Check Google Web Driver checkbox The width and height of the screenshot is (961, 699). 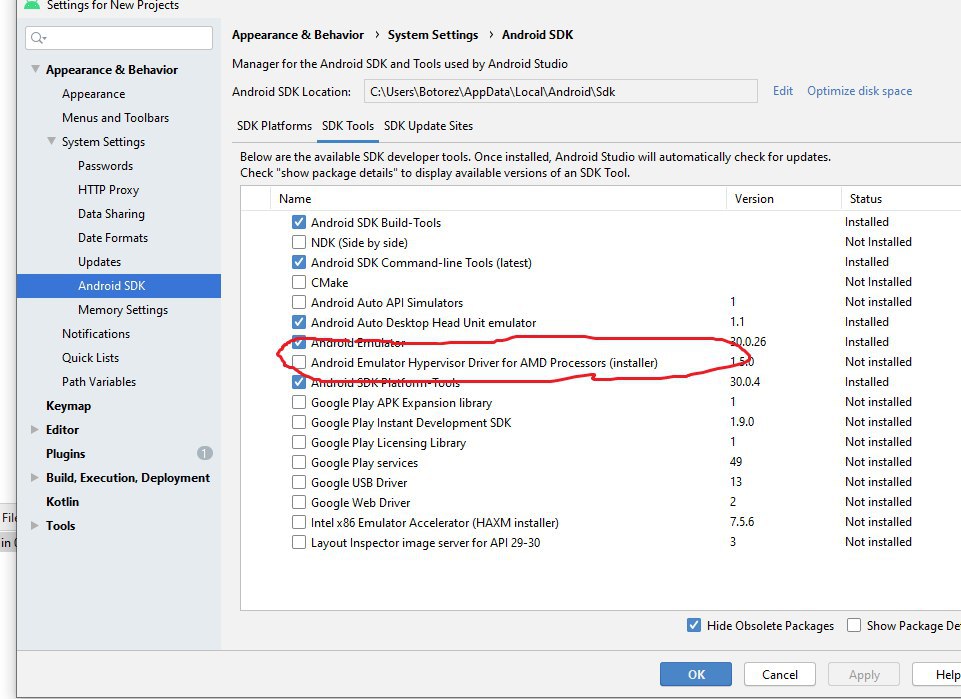pyautogui.click(x=298, y=502)
